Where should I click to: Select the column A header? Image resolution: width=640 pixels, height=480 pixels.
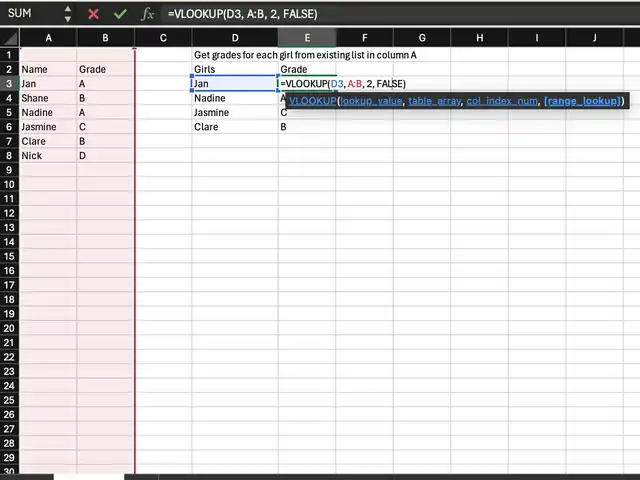click(x=48, y=38)
